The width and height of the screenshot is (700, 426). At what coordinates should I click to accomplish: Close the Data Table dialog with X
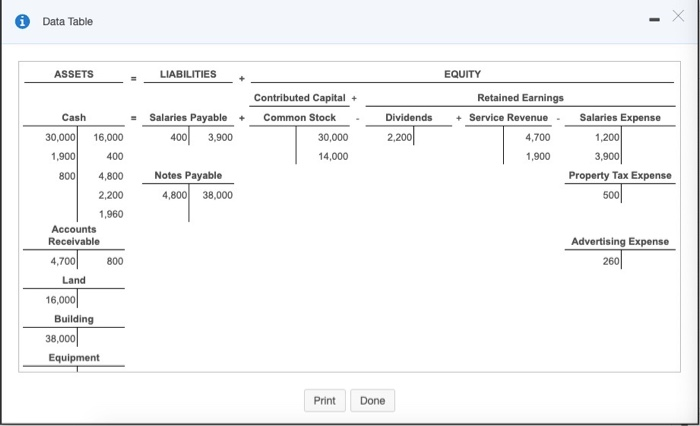click(x=678, y=16)
